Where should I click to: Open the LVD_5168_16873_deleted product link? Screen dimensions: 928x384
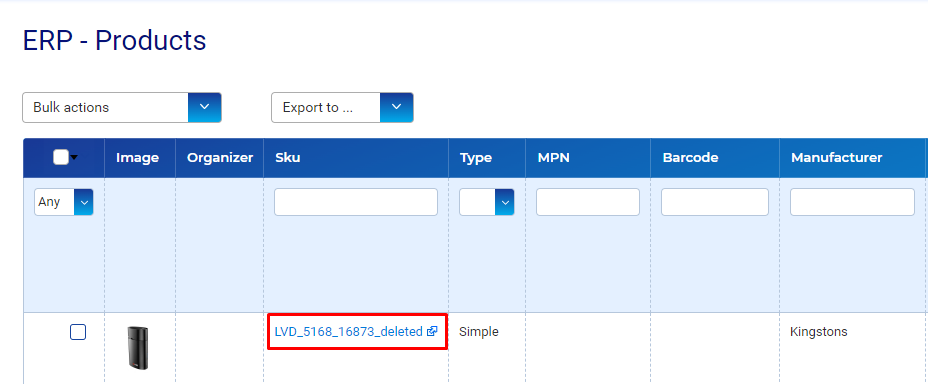(349, 332)
